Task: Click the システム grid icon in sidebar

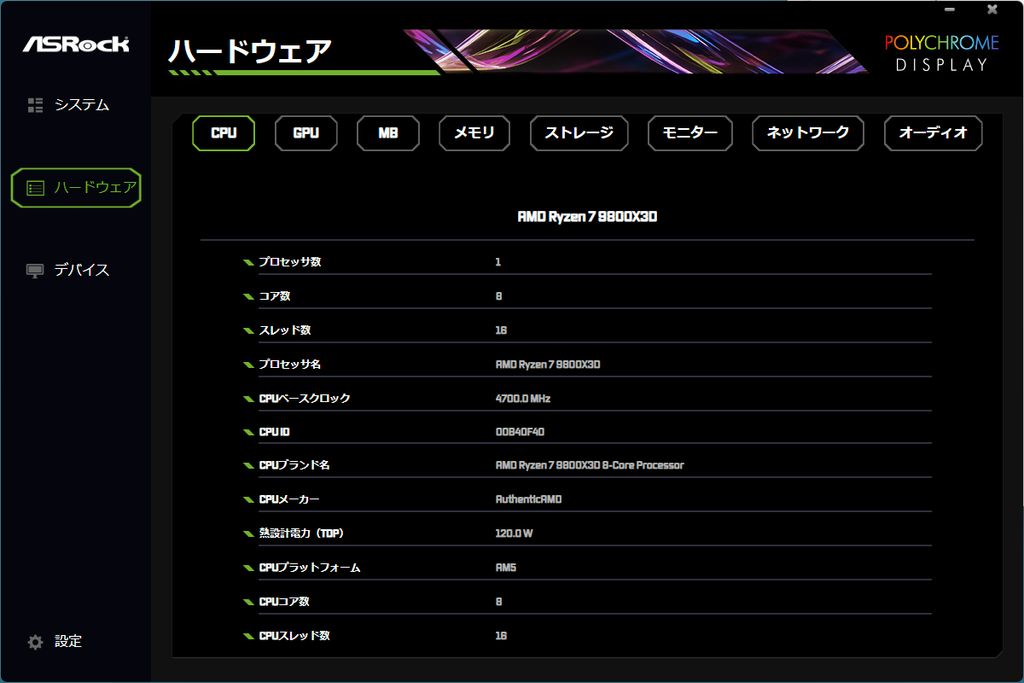Action: click(35, 105)
